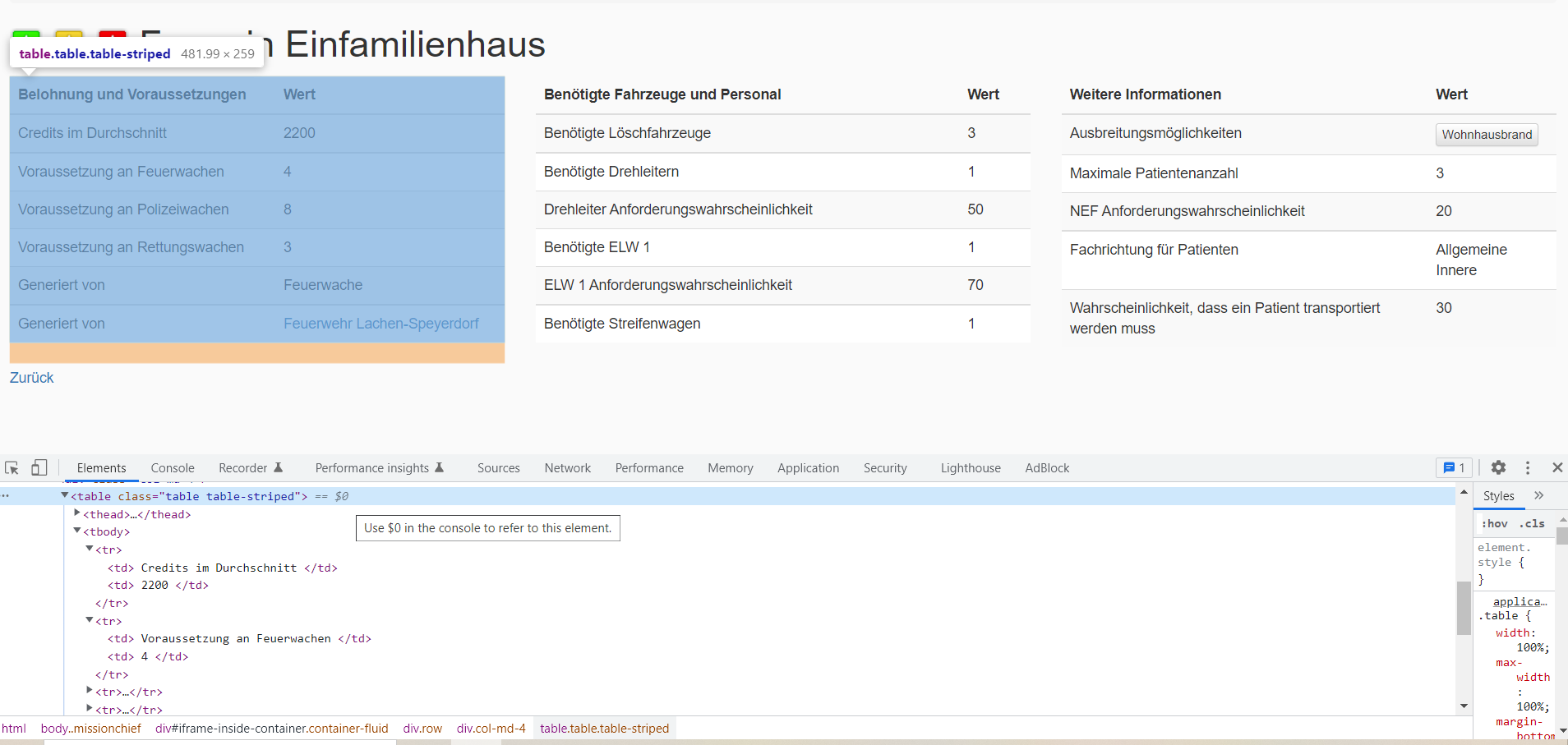The image size is (1568, 745).
Task: Select the table.table.table-striped breadcrumb
Action: coord(603,728)
